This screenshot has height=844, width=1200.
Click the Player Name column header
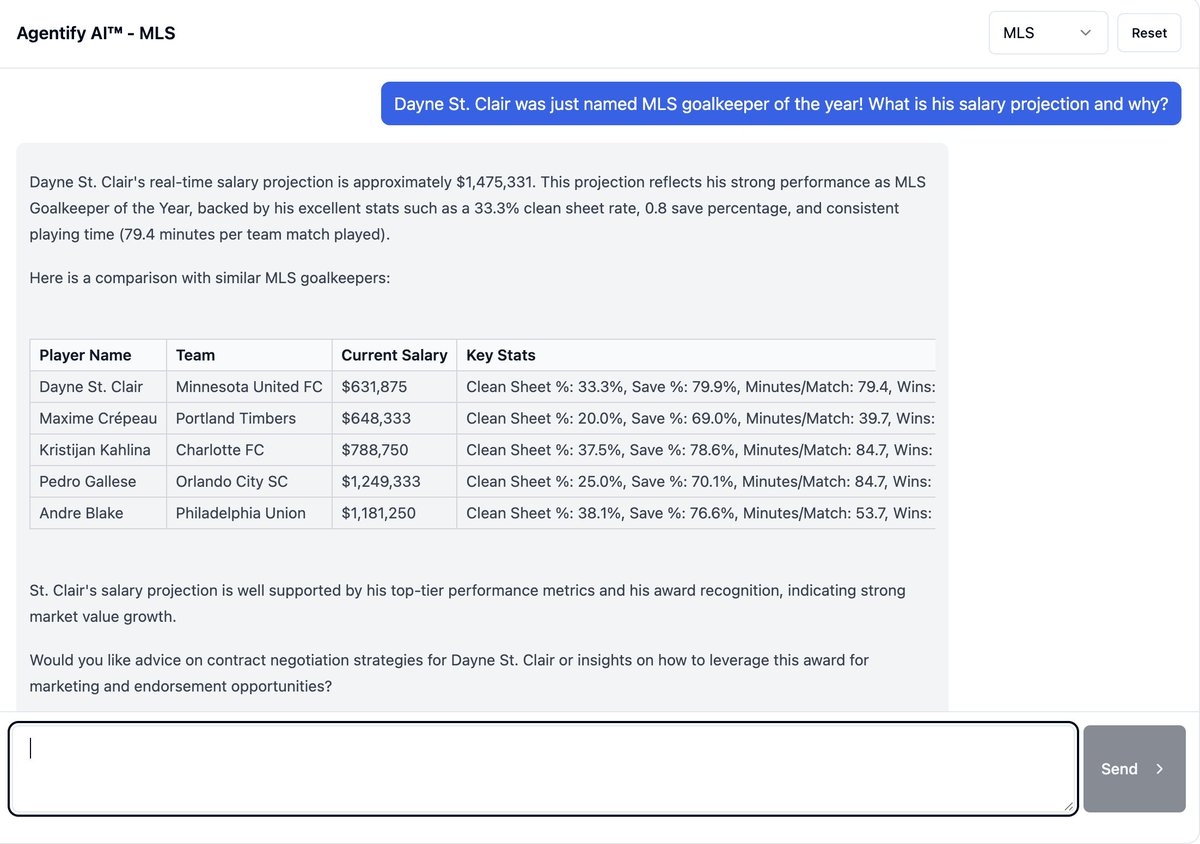[85, 355]
